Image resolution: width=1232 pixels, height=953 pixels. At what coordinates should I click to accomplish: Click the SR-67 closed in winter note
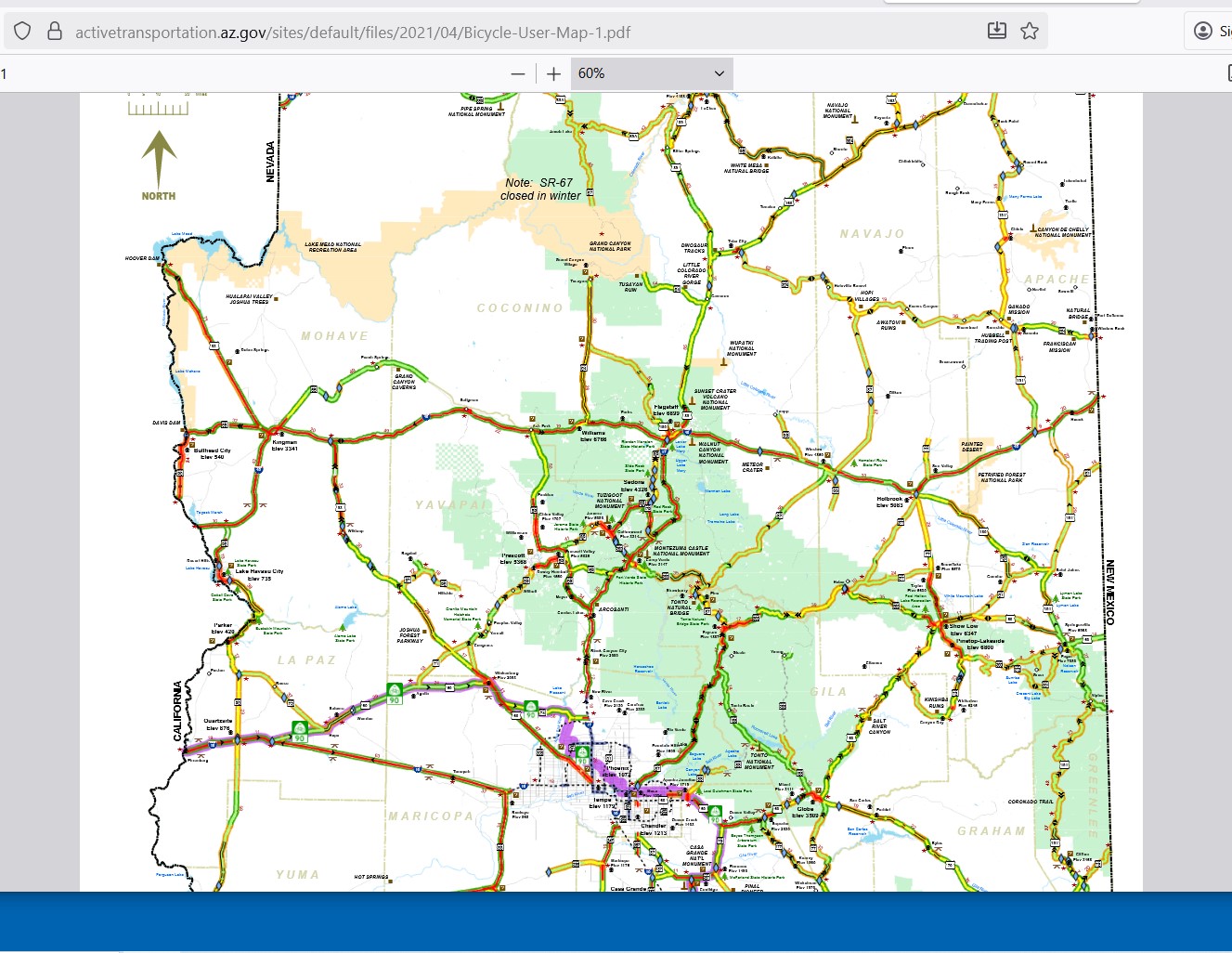point(540,189)
